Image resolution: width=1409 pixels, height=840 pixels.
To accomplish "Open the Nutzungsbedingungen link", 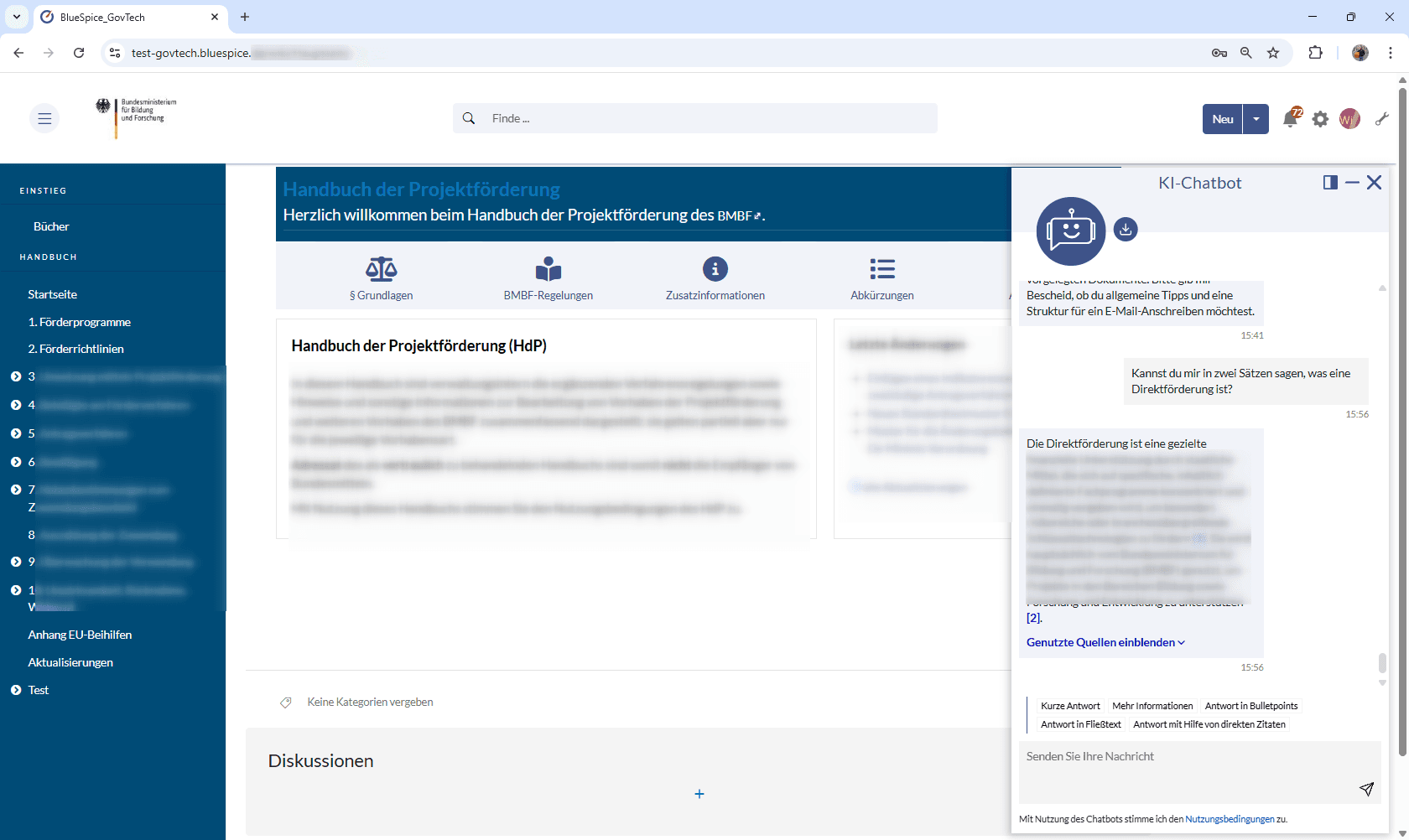I will click(1229, 819).
